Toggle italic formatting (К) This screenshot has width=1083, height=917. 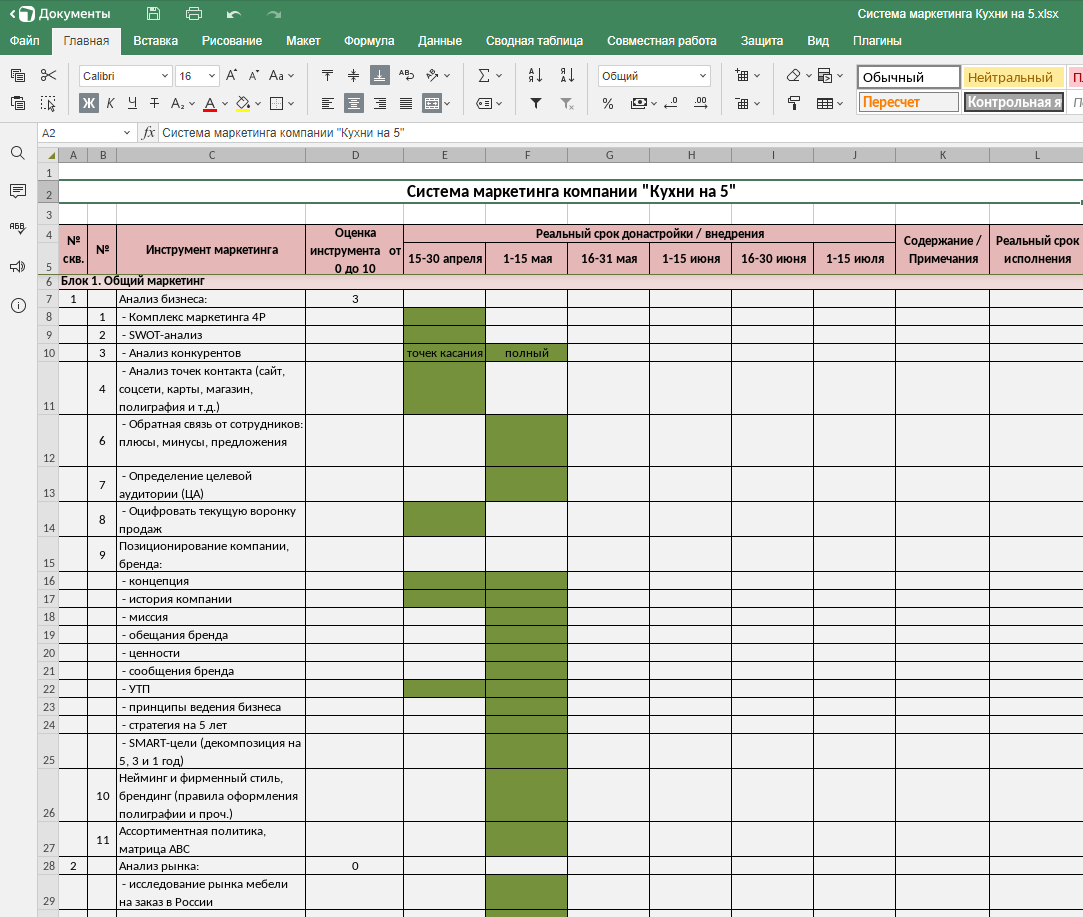110,103
